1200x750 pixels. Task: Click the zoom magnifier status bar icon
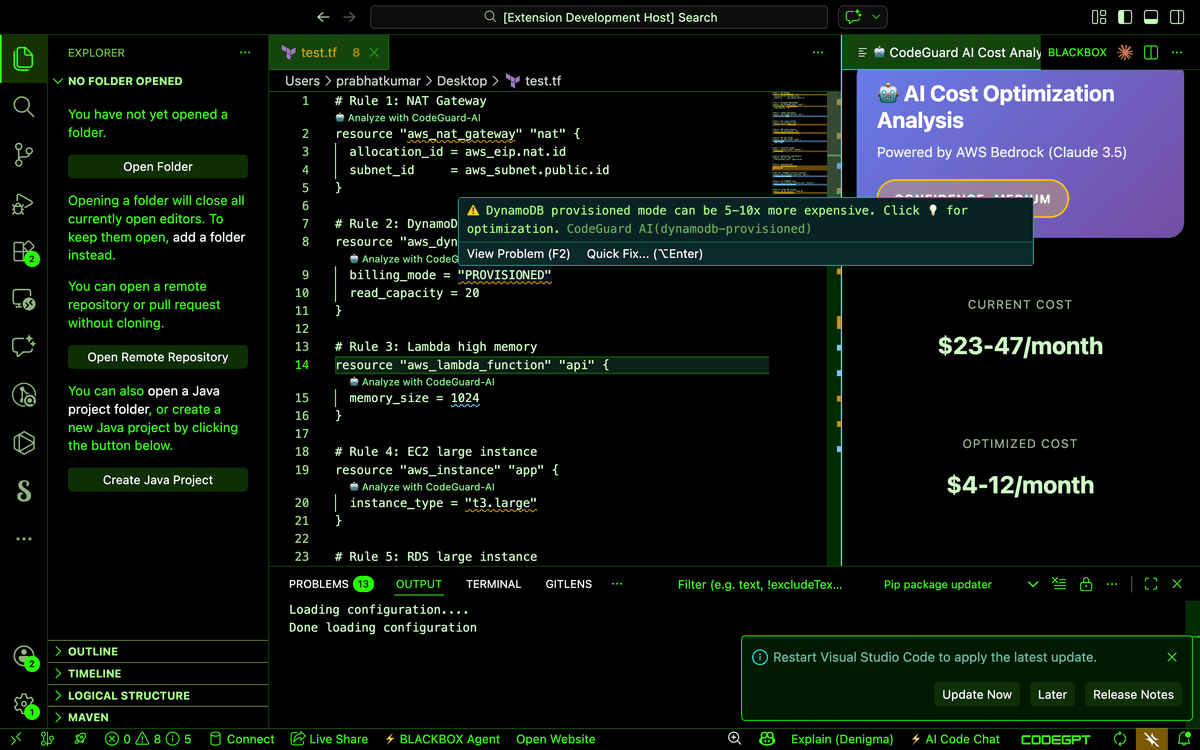tap(735, 739)
